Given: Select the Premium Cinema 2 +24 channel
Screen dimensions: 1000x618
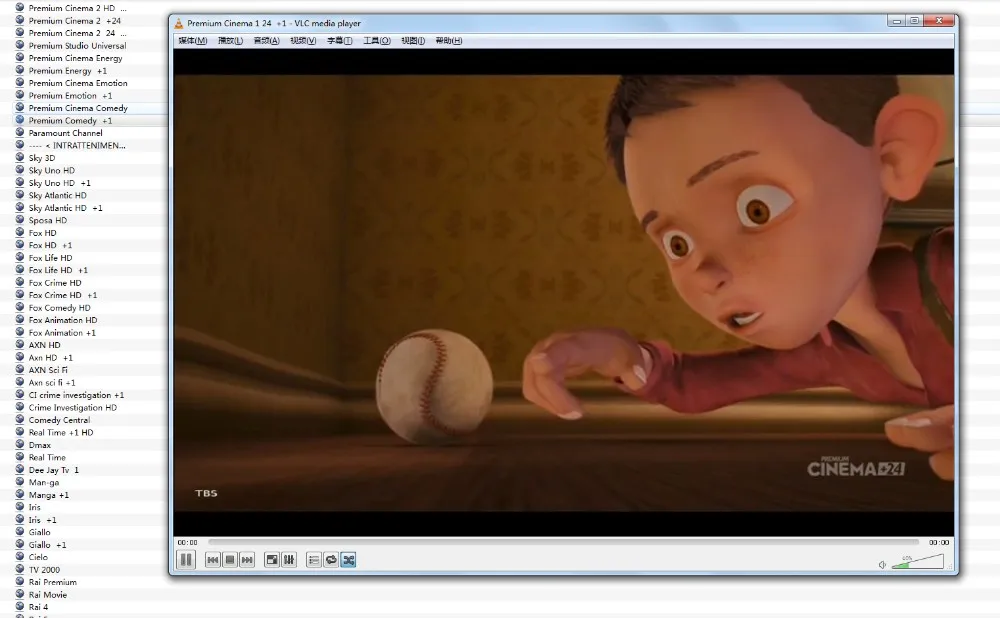Looking at the screenshot, I should click(75, 20).
